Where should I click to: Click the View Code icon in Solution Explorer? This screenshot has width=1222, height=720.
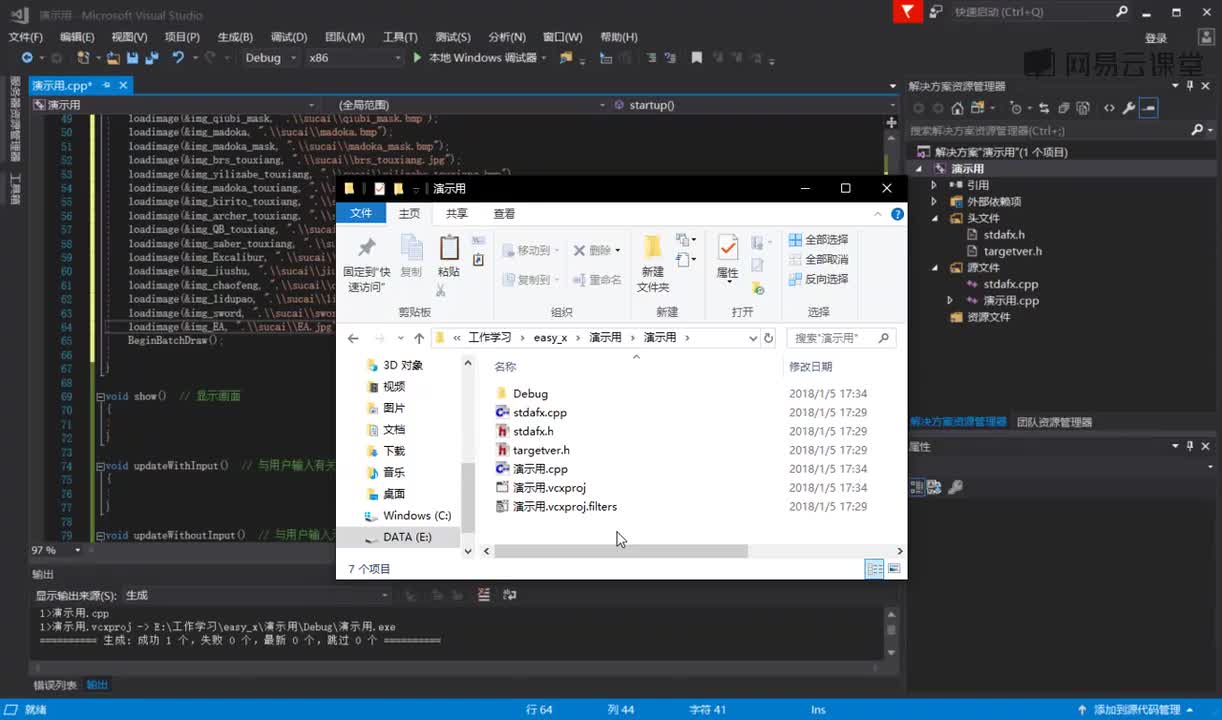[1110, 108]
